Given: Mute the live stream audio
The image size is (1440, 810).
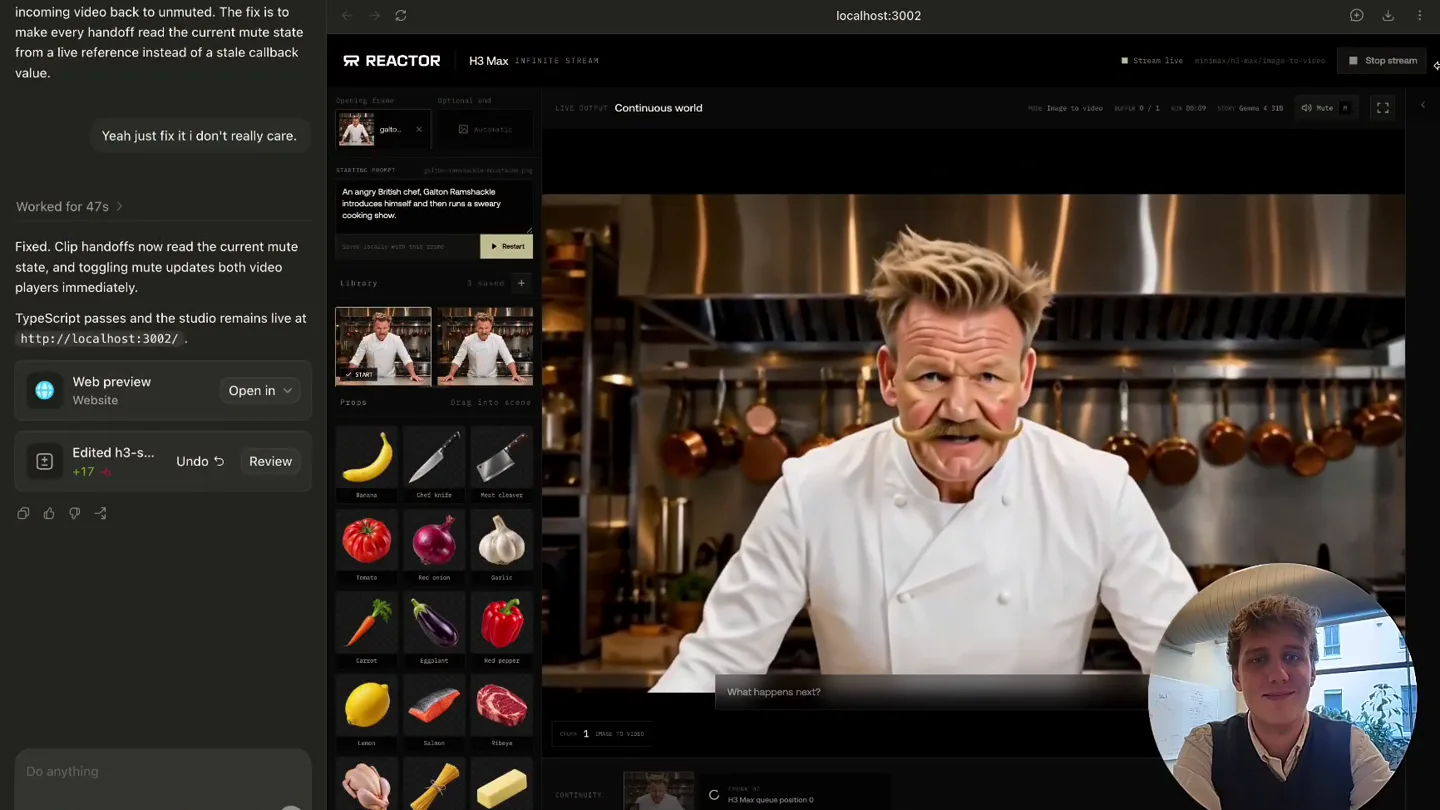Looking at the screenshot, I should pos(1325,108).
